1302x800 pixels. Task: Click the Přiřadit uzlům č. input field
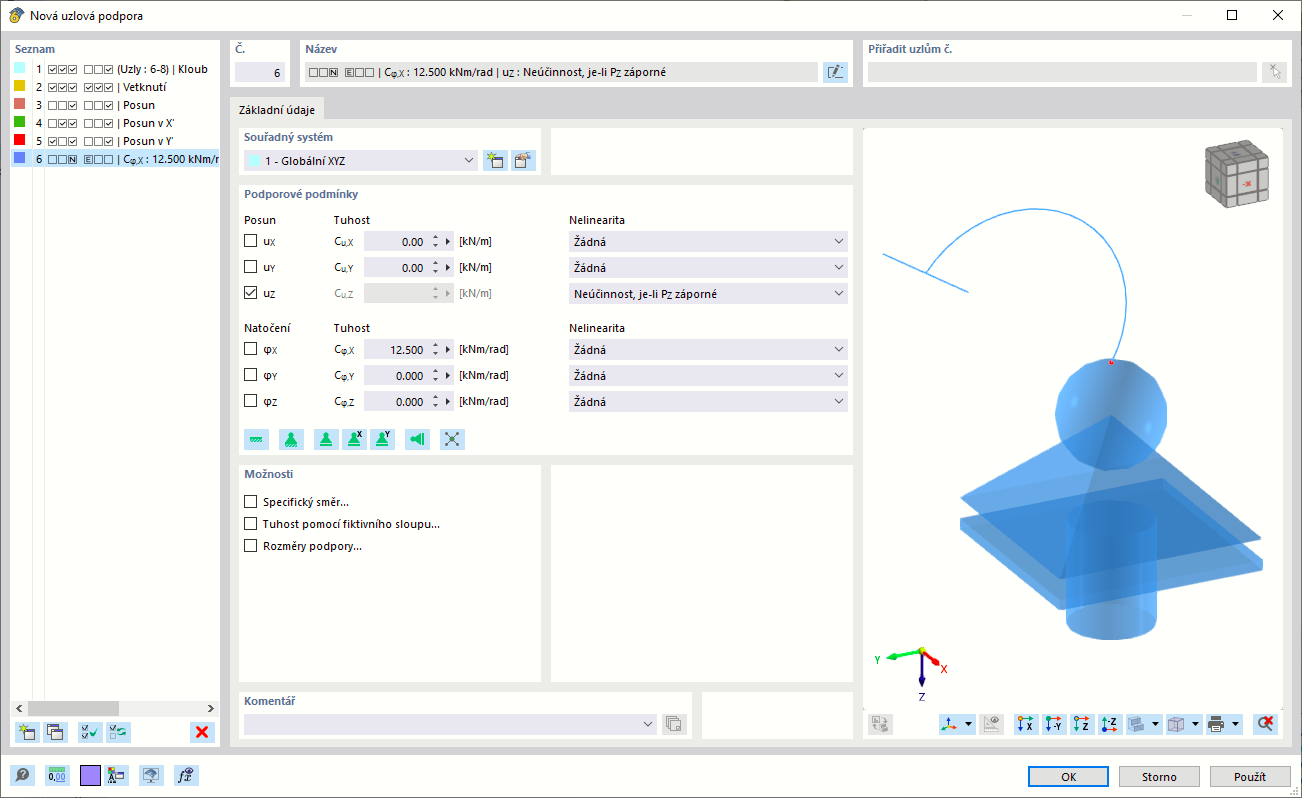click(1062, 72)
